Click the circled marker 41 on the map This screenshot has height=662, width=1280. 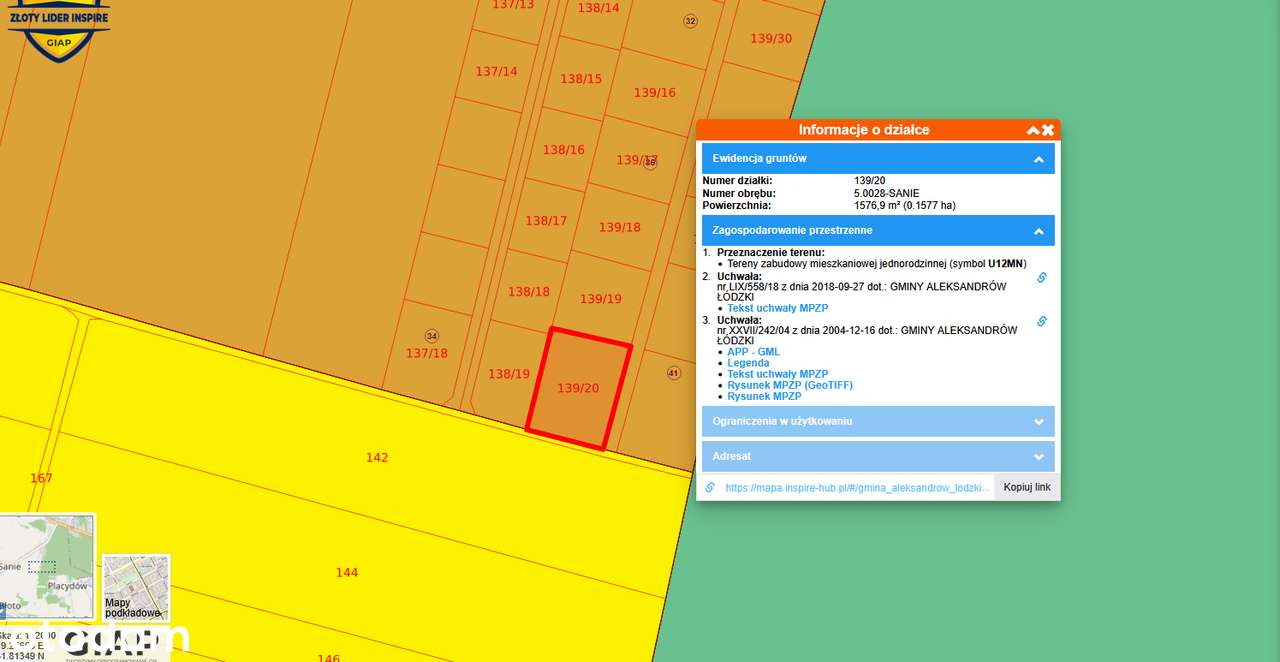pyautogui.click(x=673, y=373)
